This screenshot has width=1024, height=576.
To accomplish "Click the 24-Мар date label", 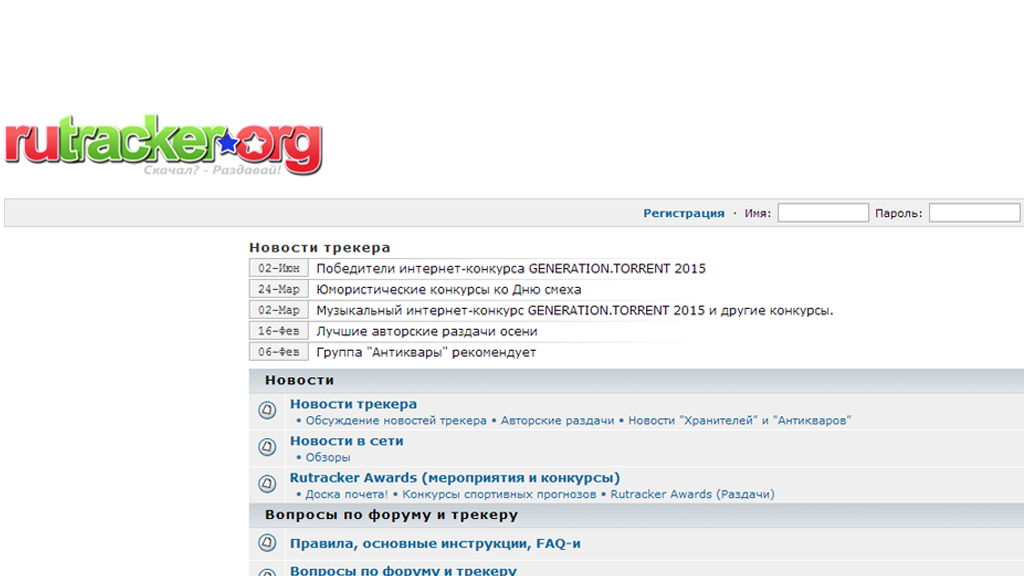I will 279,289.
